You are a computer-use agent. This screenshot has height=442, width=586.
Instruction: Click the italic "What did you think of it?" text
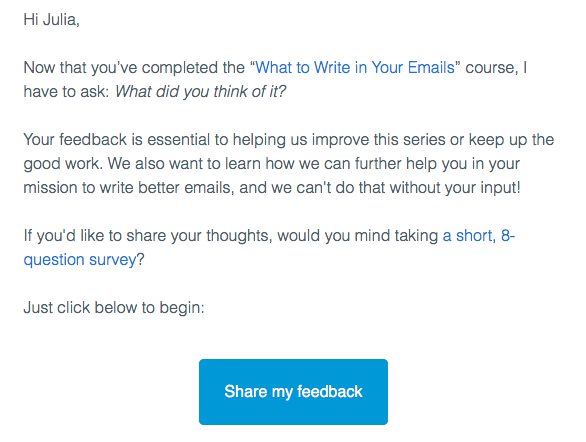click(x=200, y=92)
